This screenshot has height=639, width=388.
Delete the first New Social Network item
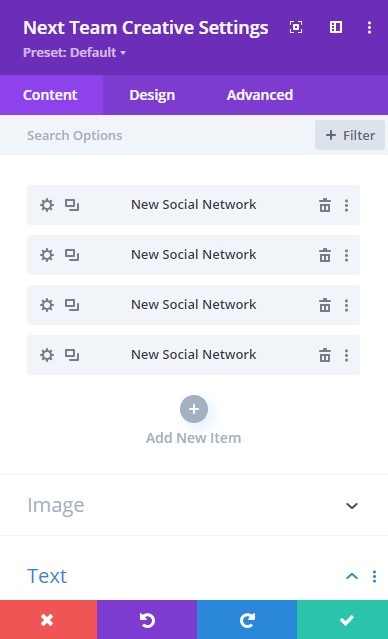325,205
